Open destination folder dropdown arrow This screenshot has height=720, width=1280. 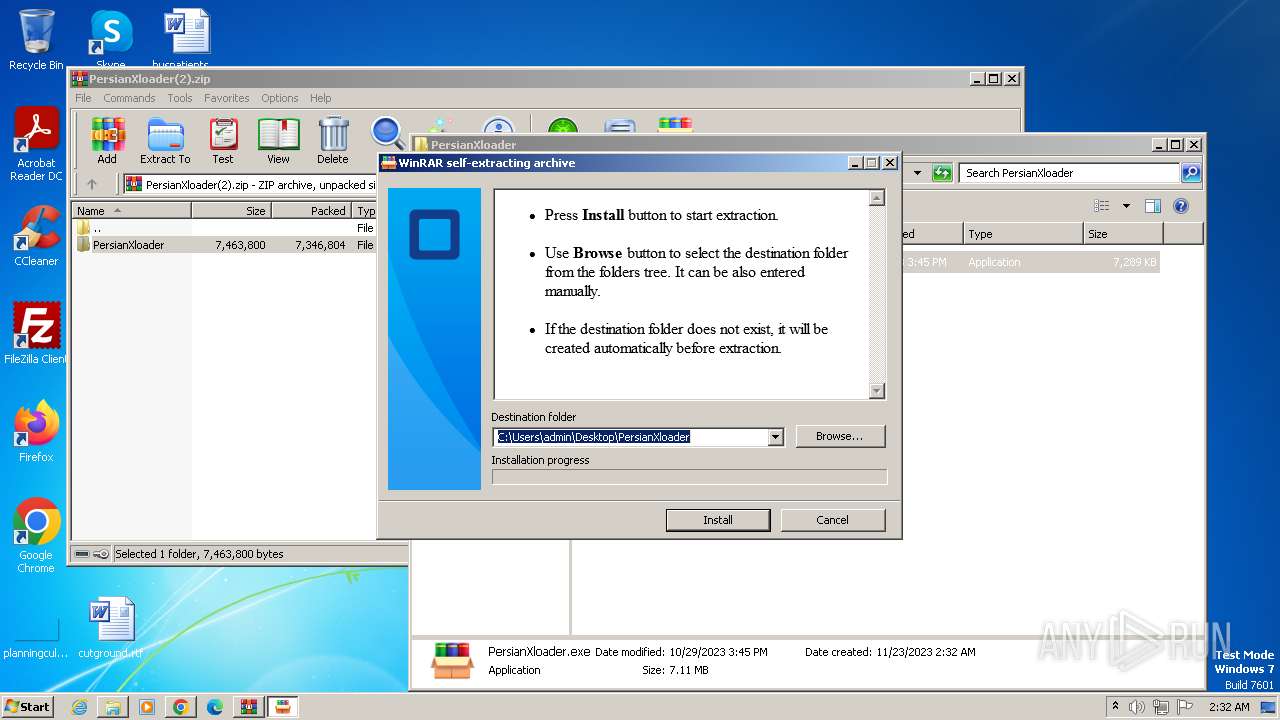[x=775, y=437]
